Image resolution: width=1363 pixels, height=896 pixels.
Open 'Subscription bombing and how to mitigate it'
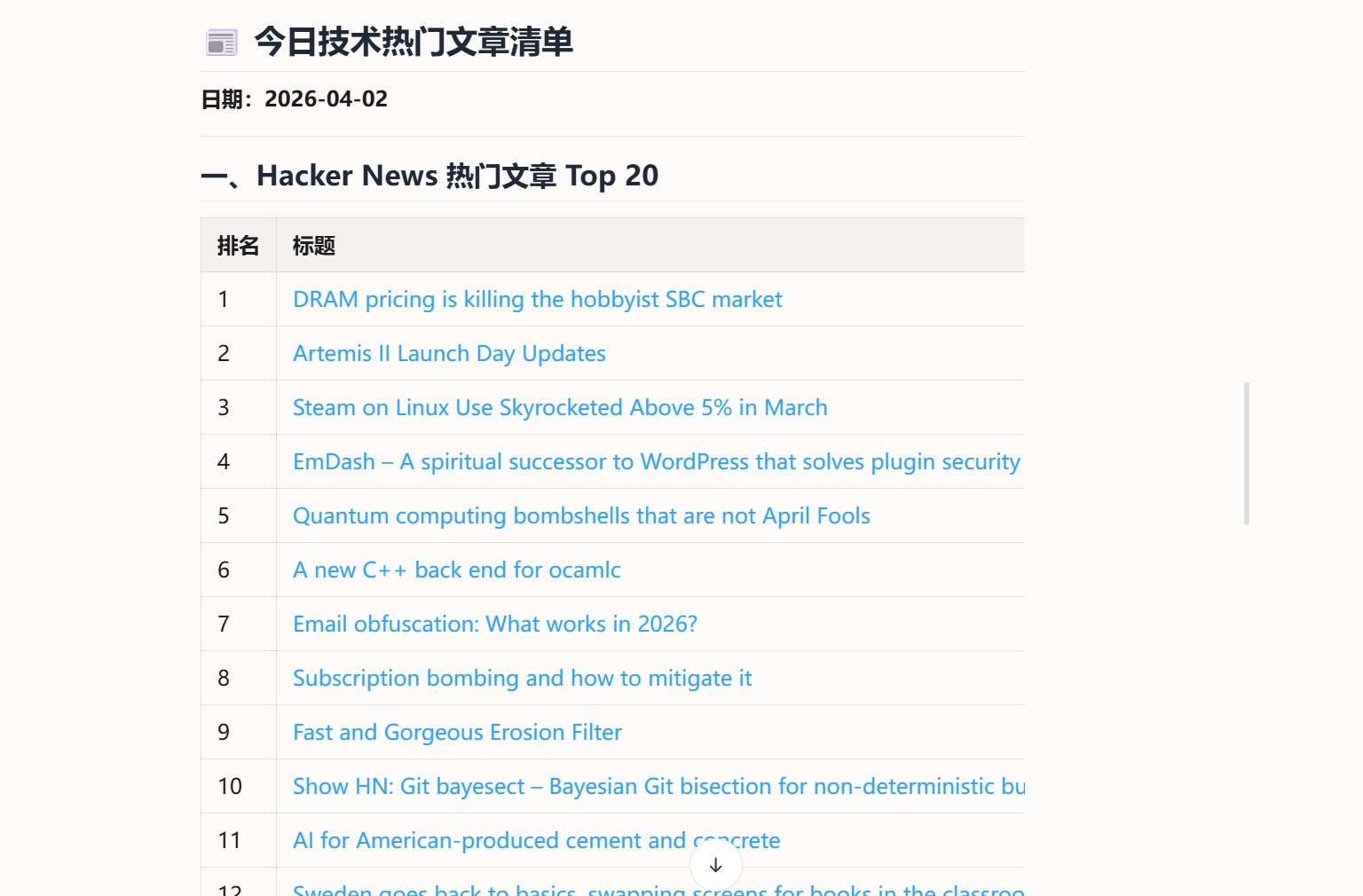pos(522,679)
